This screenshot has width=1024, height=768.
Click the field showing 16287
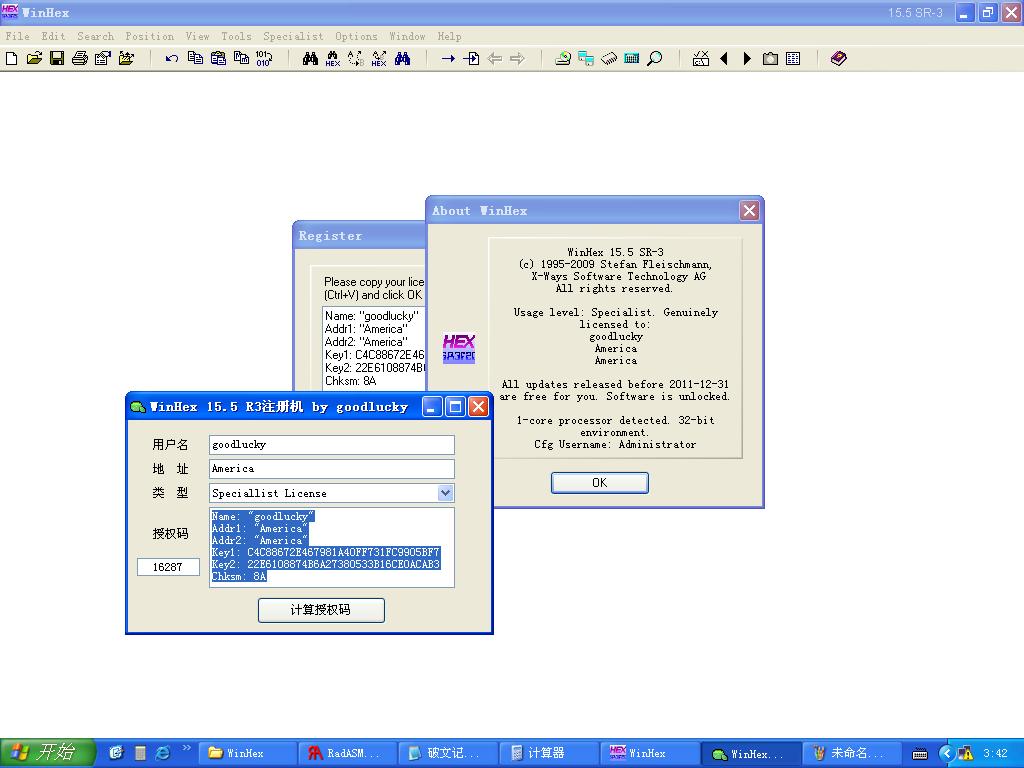point(168,567)
